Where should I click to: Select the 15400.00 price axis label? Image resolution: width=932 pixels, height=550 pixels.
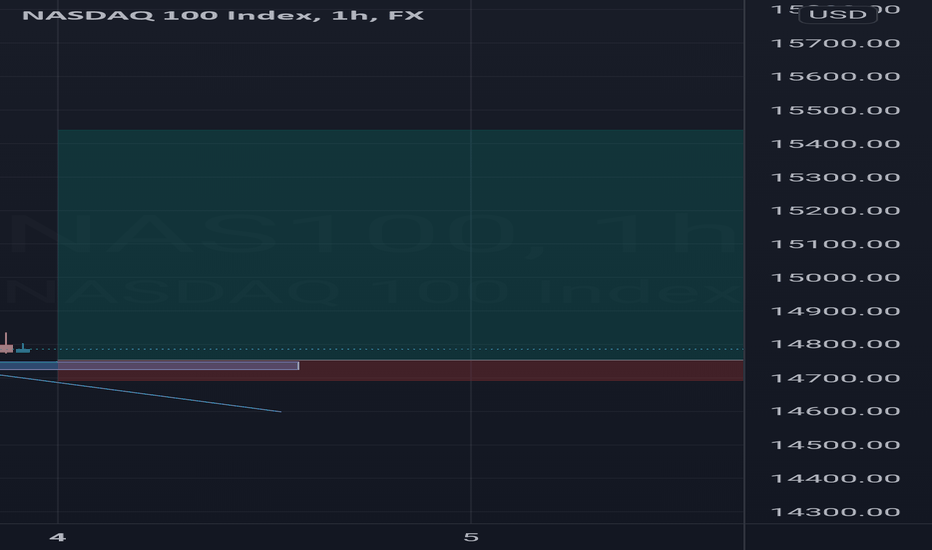tap(835, 144)
